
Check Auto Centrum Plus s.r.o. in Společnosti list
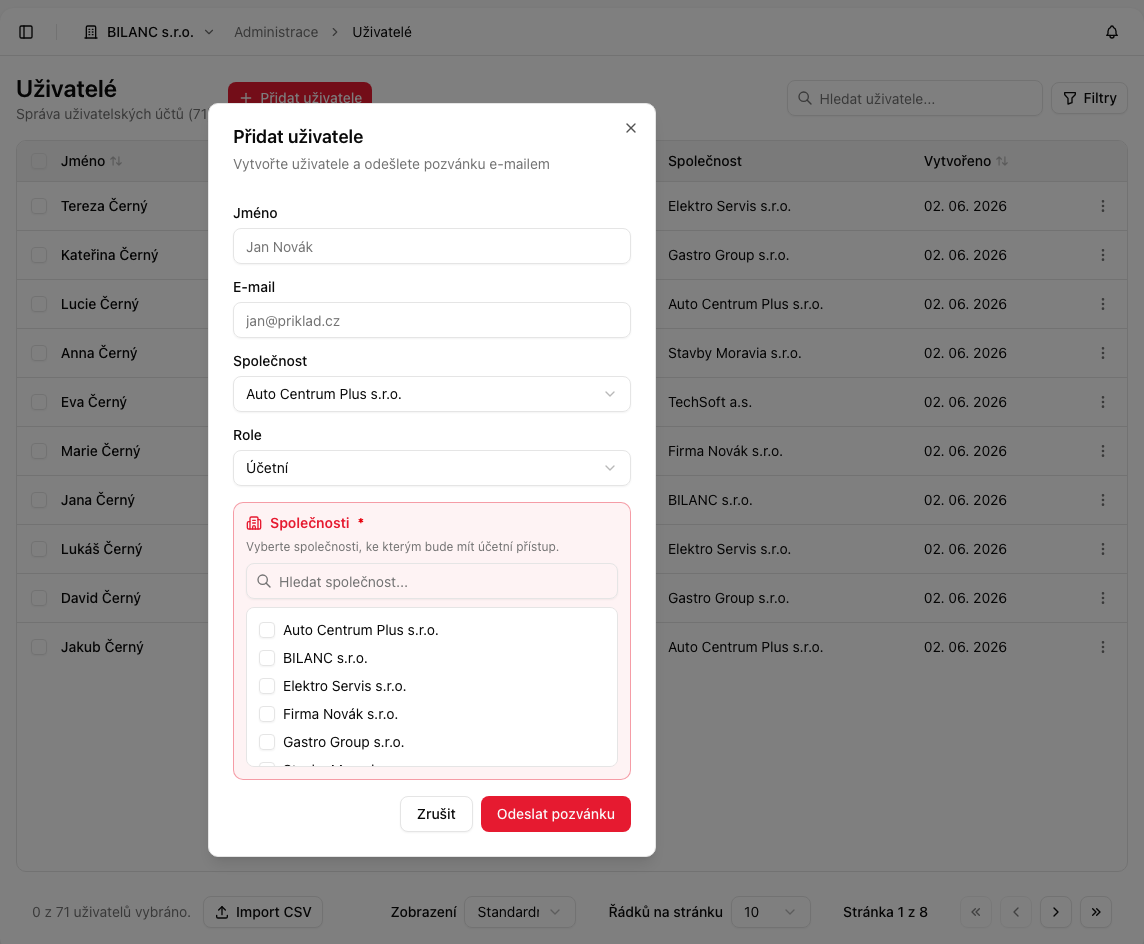pyautogui.click(x=267, y=630)
